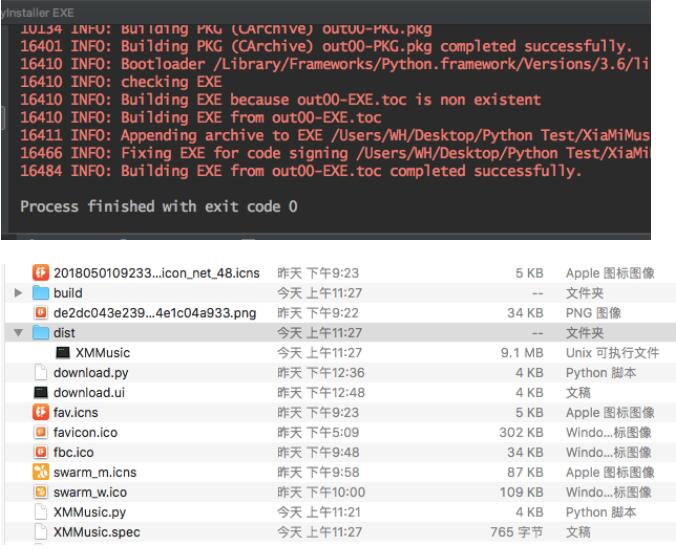Click the XMMusic.py document icon
676x549 pixels.
click(41, 512)
